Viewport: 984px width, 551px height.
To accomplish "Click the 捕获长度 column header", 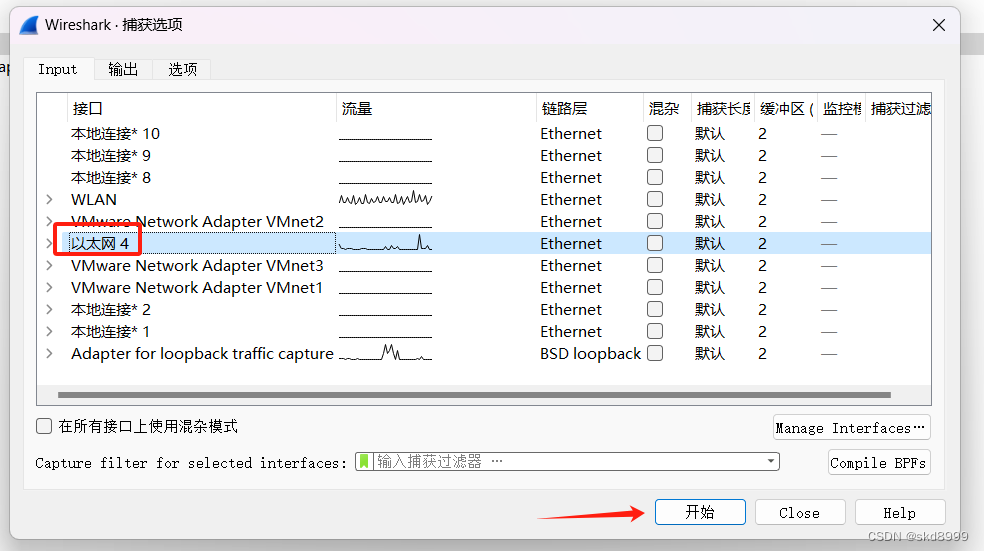I will tap(723, 109).
